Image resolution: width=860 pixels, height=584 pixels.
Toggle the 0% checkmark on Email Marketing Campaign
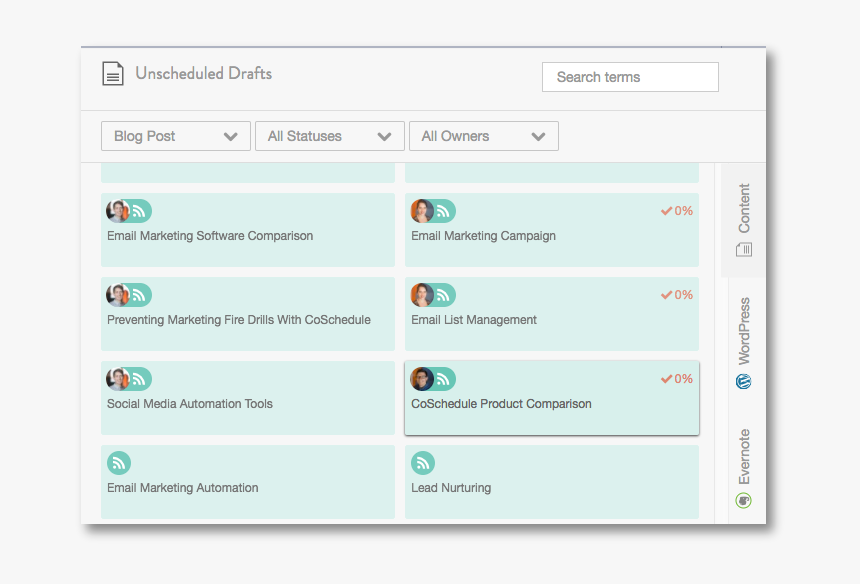[667, 211]
